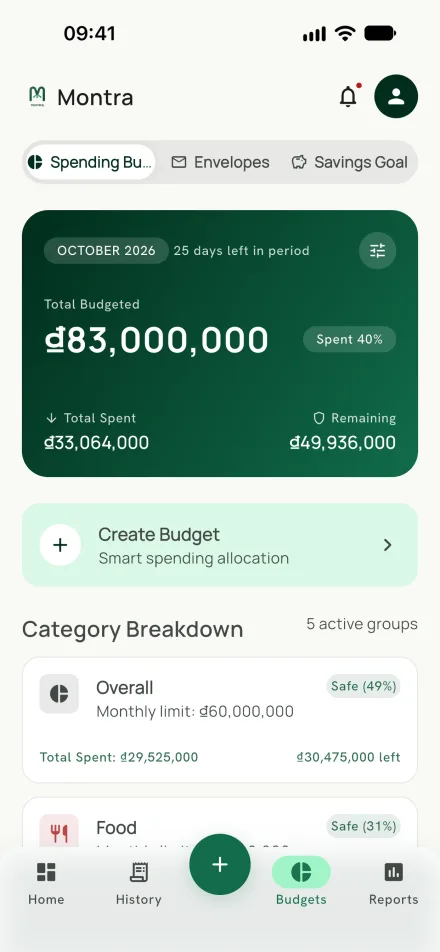Tap the plus circle in Create Budget
Screen dimensions: 440x952
click(60, 545)
